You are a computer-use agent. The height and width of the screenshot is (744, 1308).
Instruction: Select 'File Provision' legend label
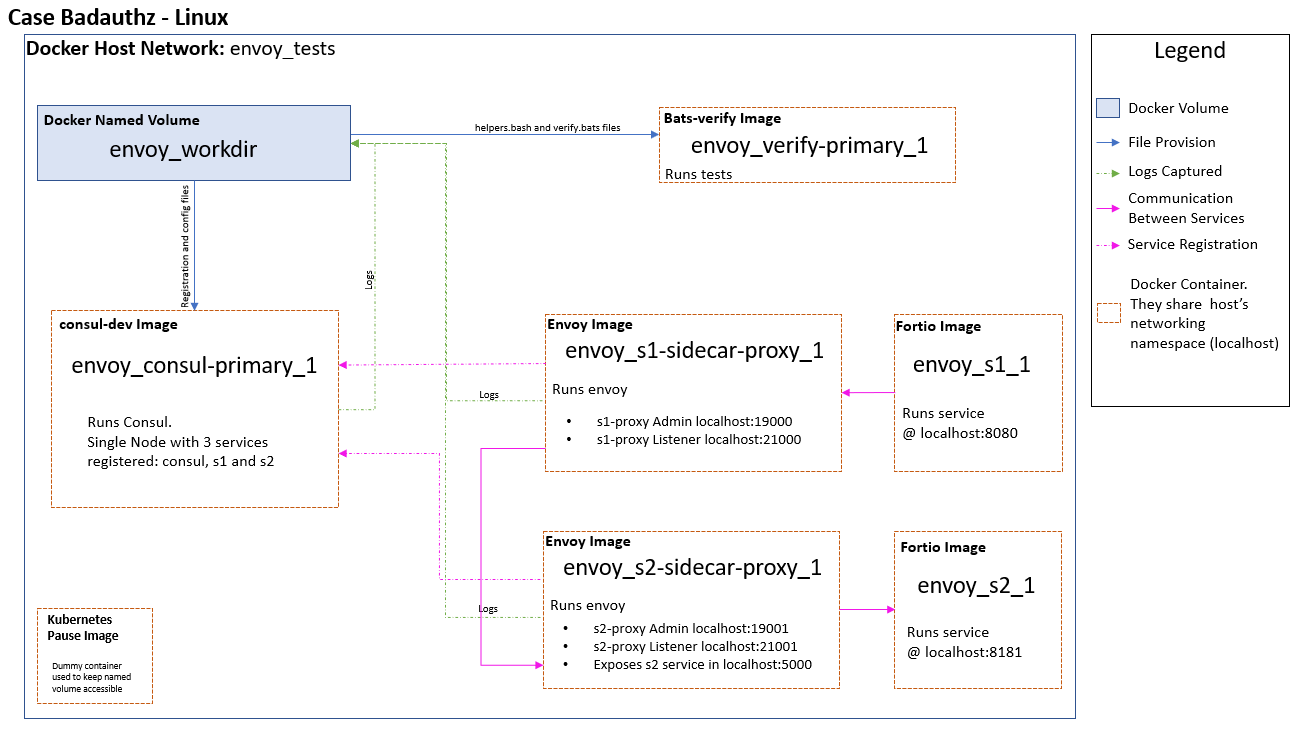(1172, 143)
